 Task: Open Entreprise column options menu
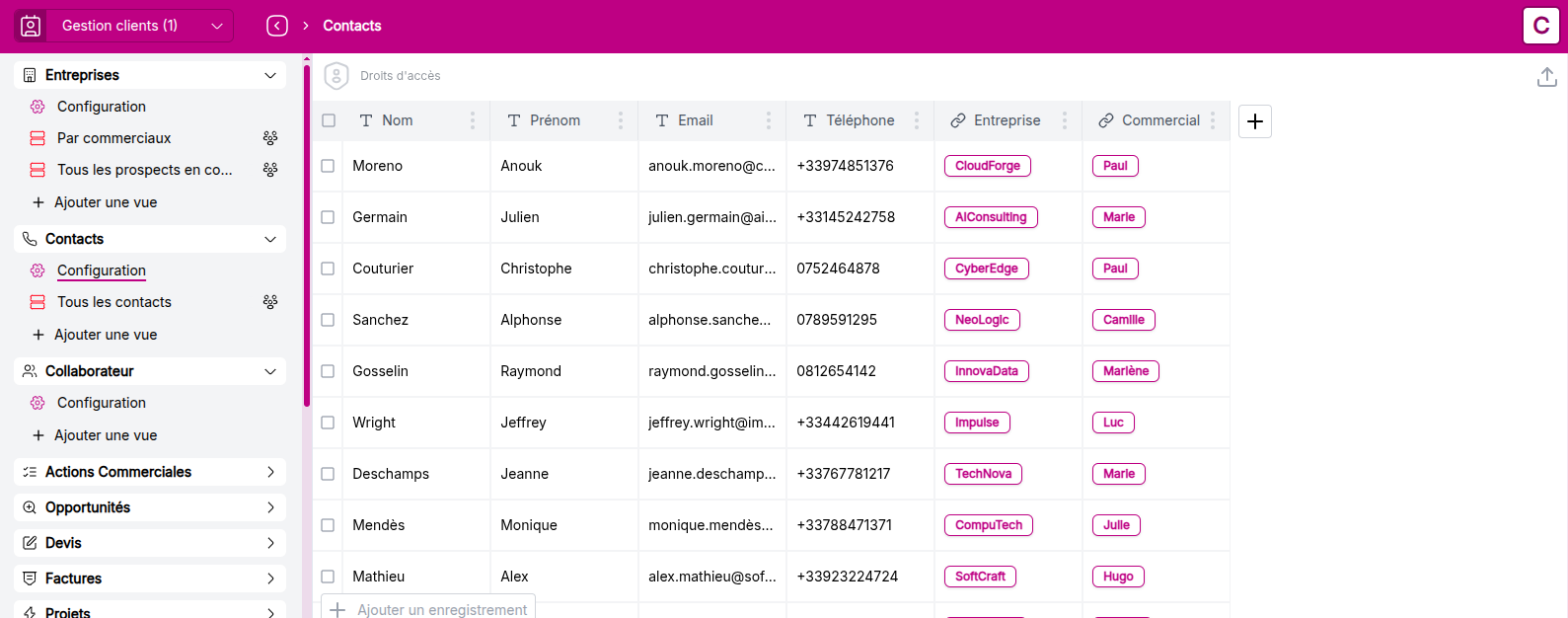1065,120
